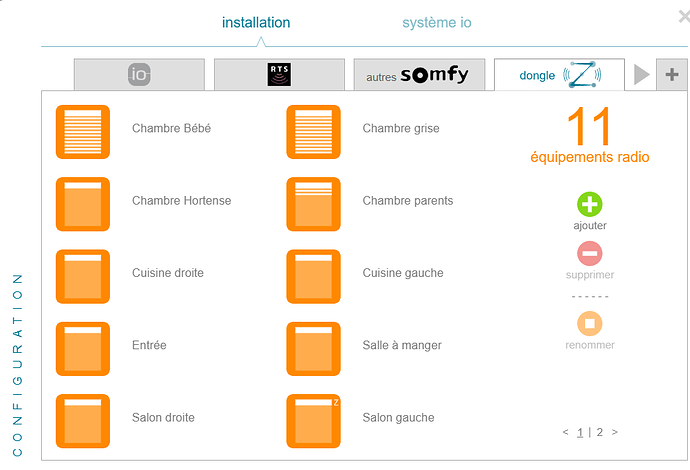690x470 pixels.
Task: Expand more protocol tabs with arrow
Action: coord(641,74)
